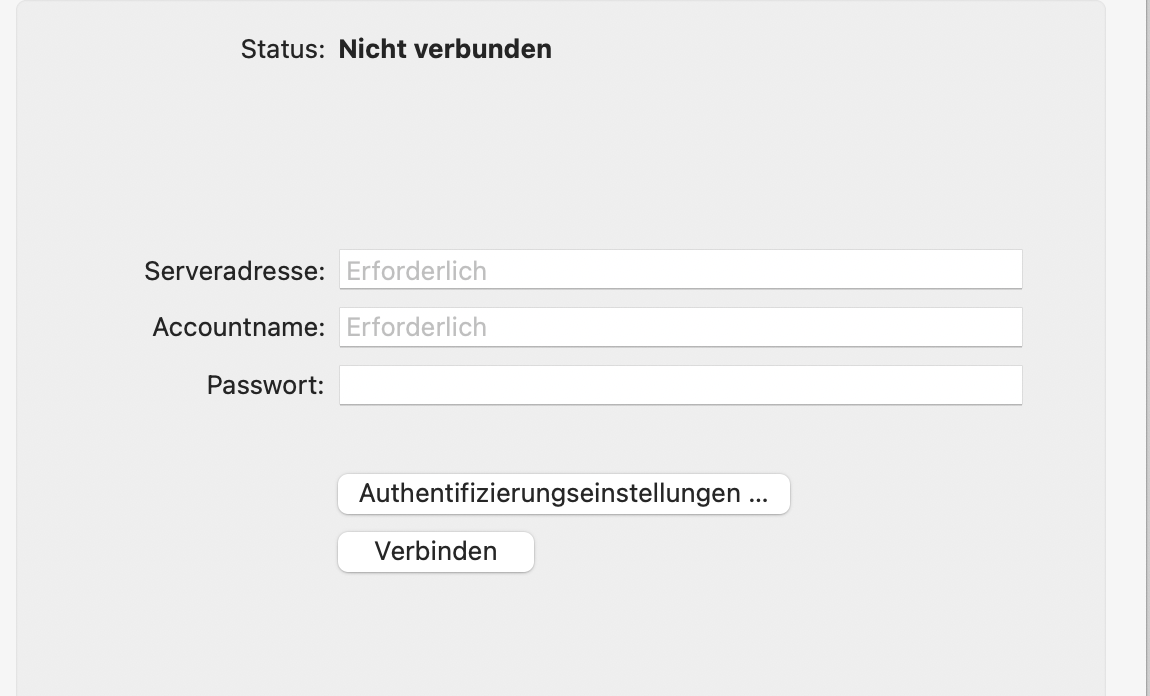The height and width of the screenshot is (696, 1150).
Task: Open Authentifizierungseinstellungen dialog
Action: pos(563,494)
